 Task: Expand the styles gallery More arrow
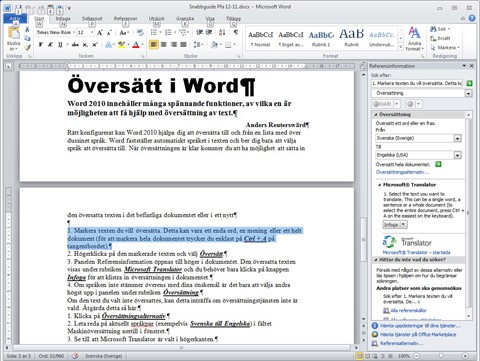pyautogui.click(x=401, y=47)
